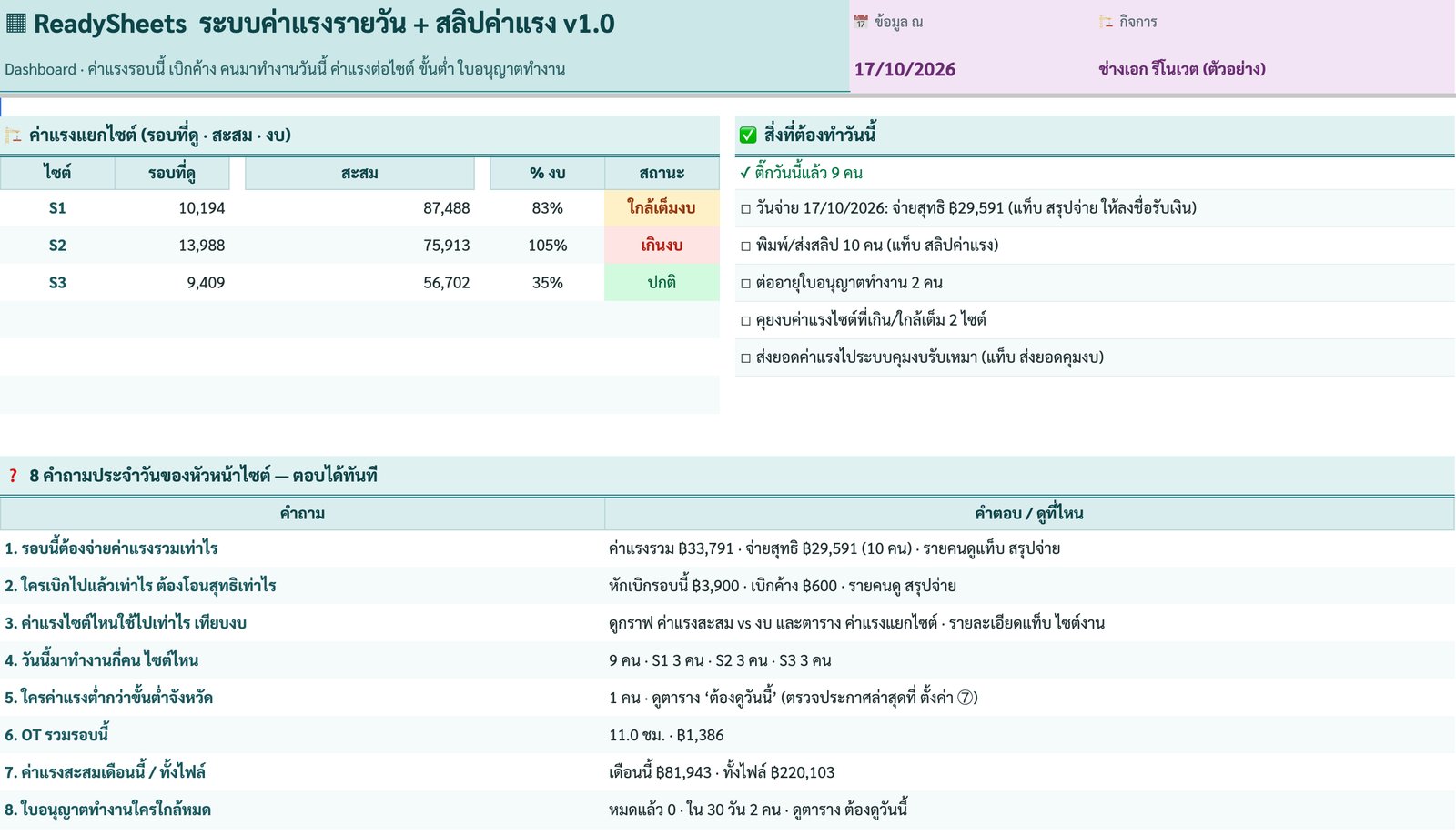
Task: Click the green ปกติ status cell
Action: pyautogui.click(x=662, y=283)
